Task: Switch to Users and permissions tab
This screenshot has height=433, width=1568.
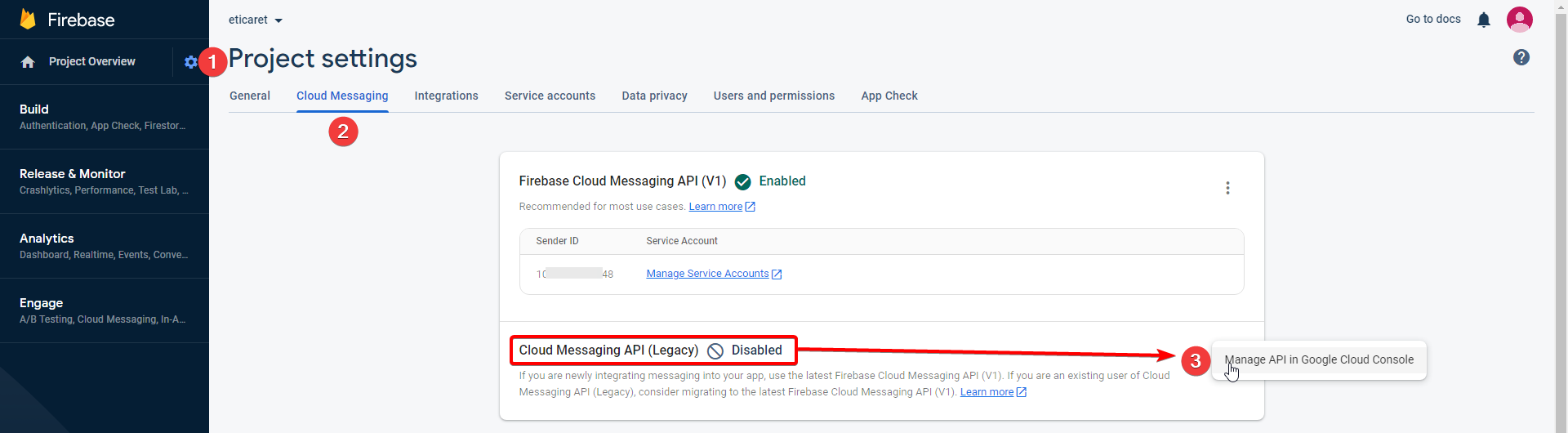Action: tap(774, 96)
